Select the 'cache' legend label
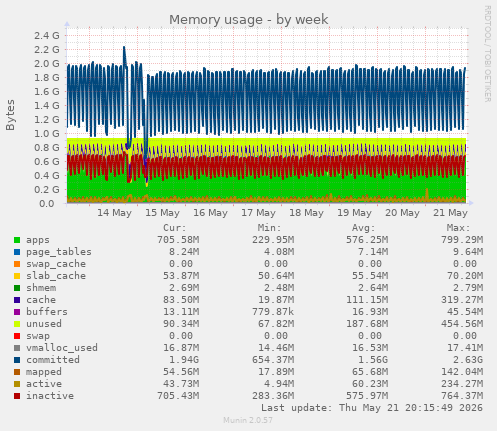Viewport: 497px width, 431px height. pos(41,300)
